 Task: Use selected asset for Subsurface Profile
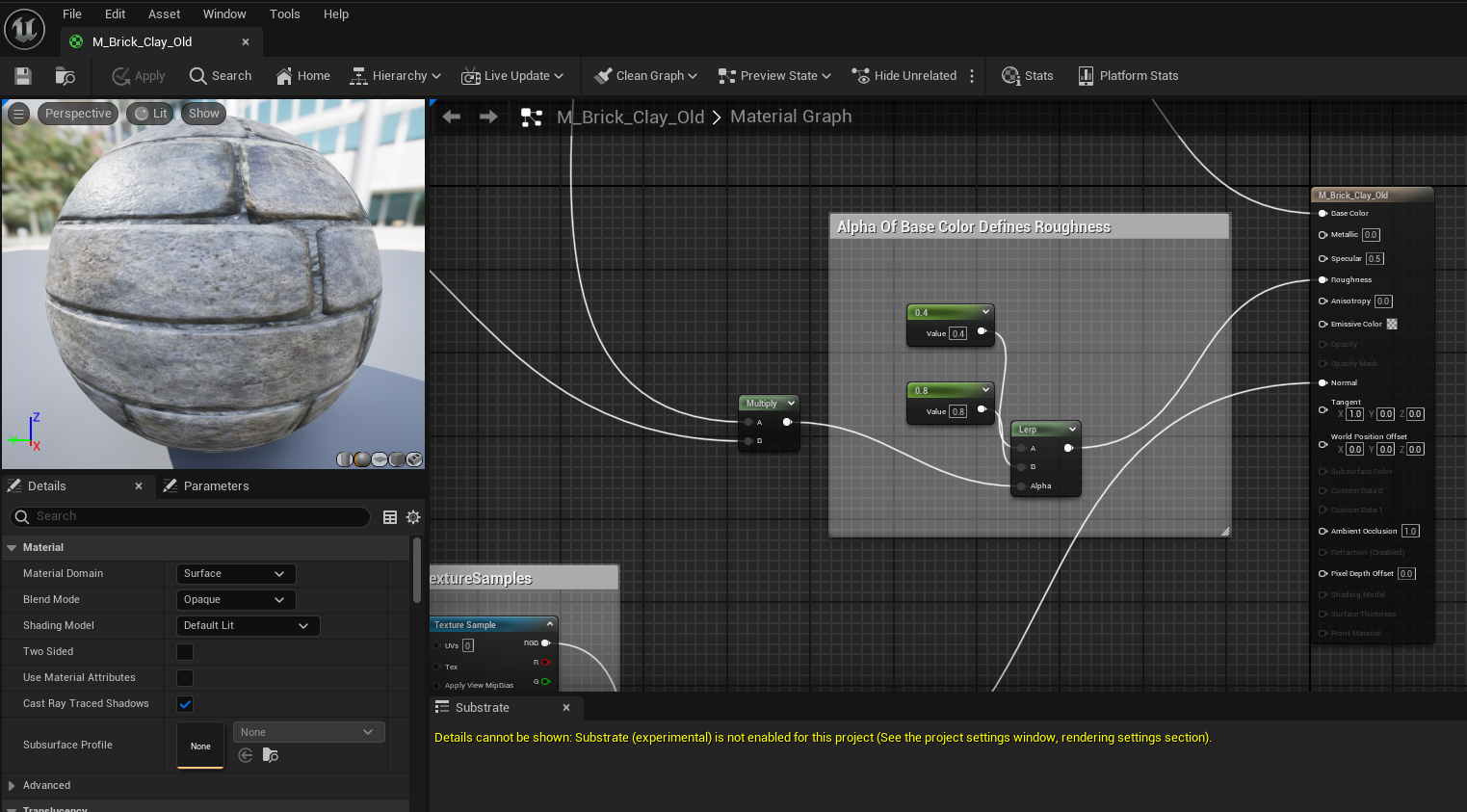pyautogui.click(x=246, y=755)
